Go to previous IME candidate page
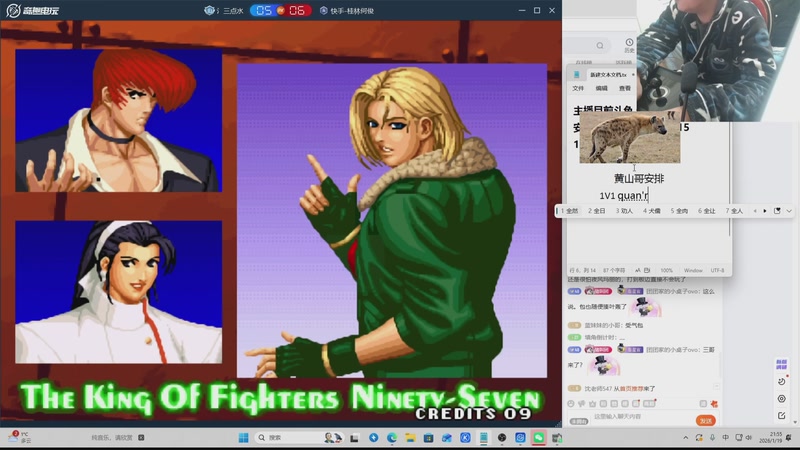Screen dimensions: 800x450 tap(755, 211)
